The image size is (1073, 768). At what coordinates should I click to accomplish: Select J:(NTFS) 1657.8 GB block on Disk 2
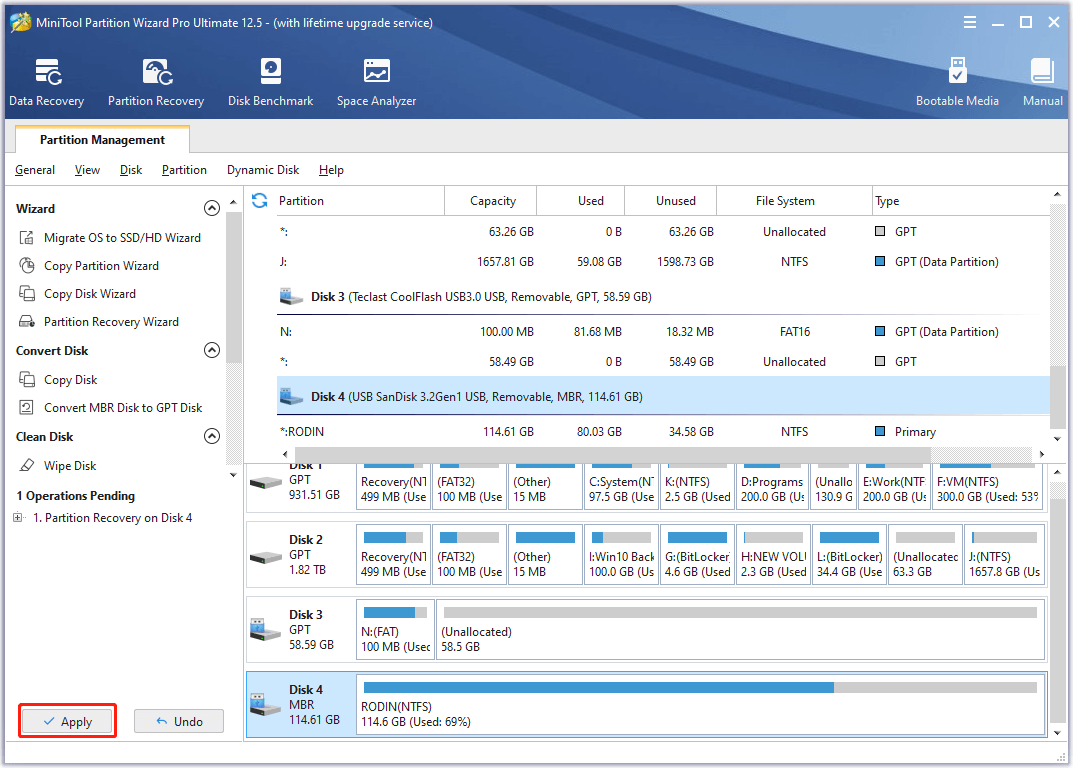click(1005, 554)
